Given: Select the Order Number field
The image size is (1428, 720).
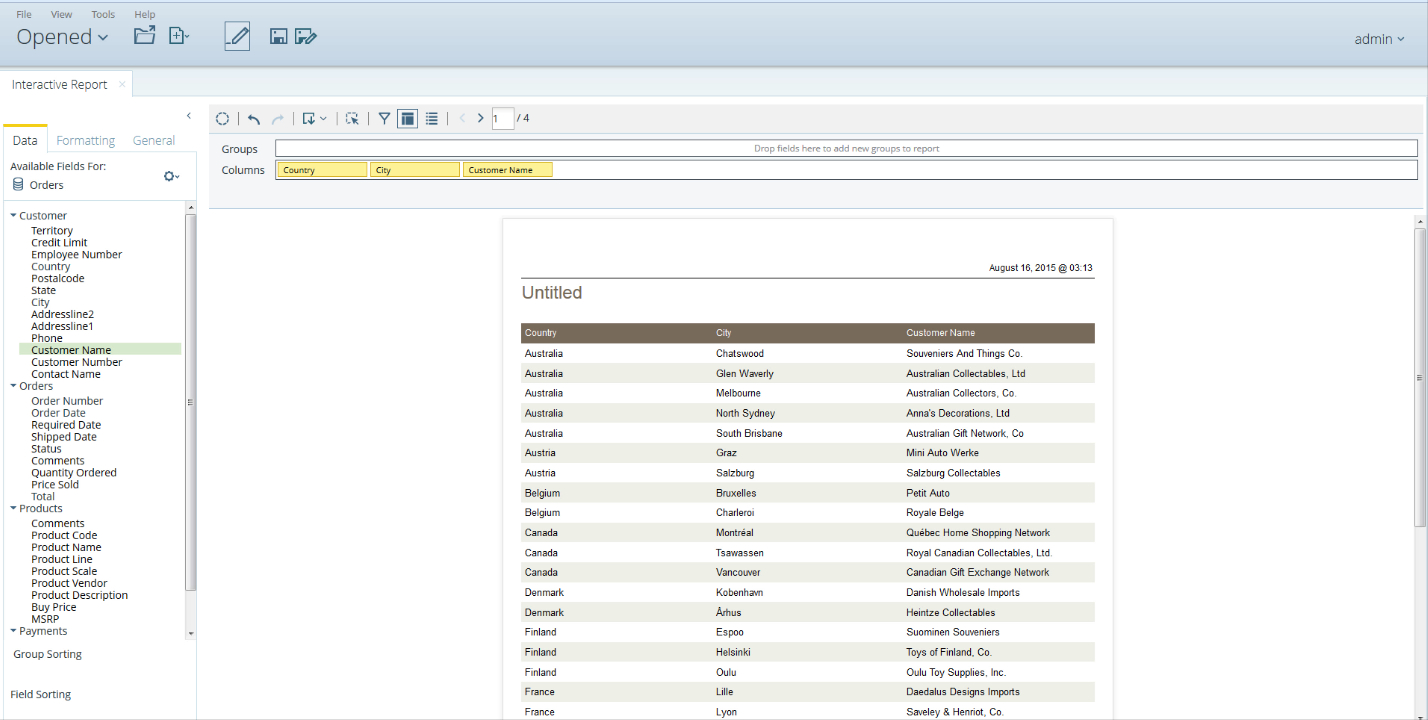Looking at the screenshot, I should [x=67, y=401].
